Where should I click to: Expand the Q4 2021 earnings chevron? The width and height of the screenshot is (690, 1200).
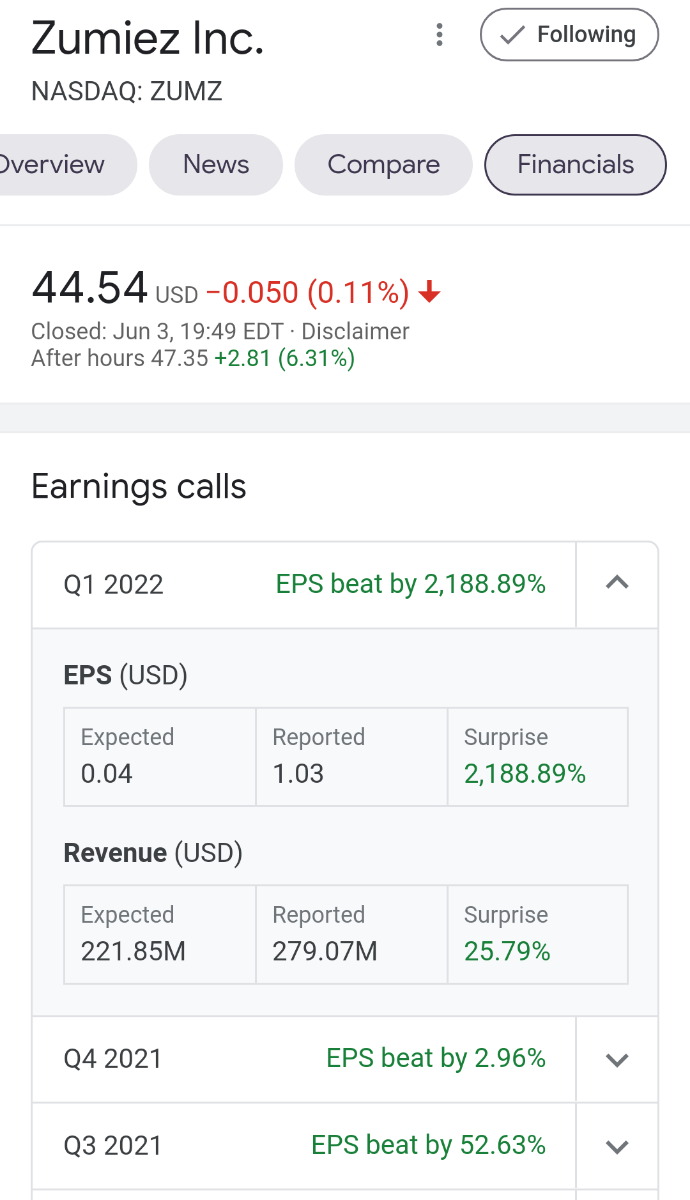coord(617,1060)
